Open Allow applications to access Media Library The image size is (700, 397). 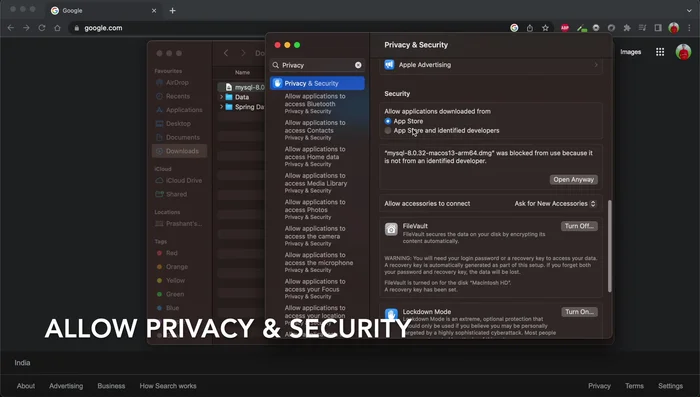click(x=316, y=183)
